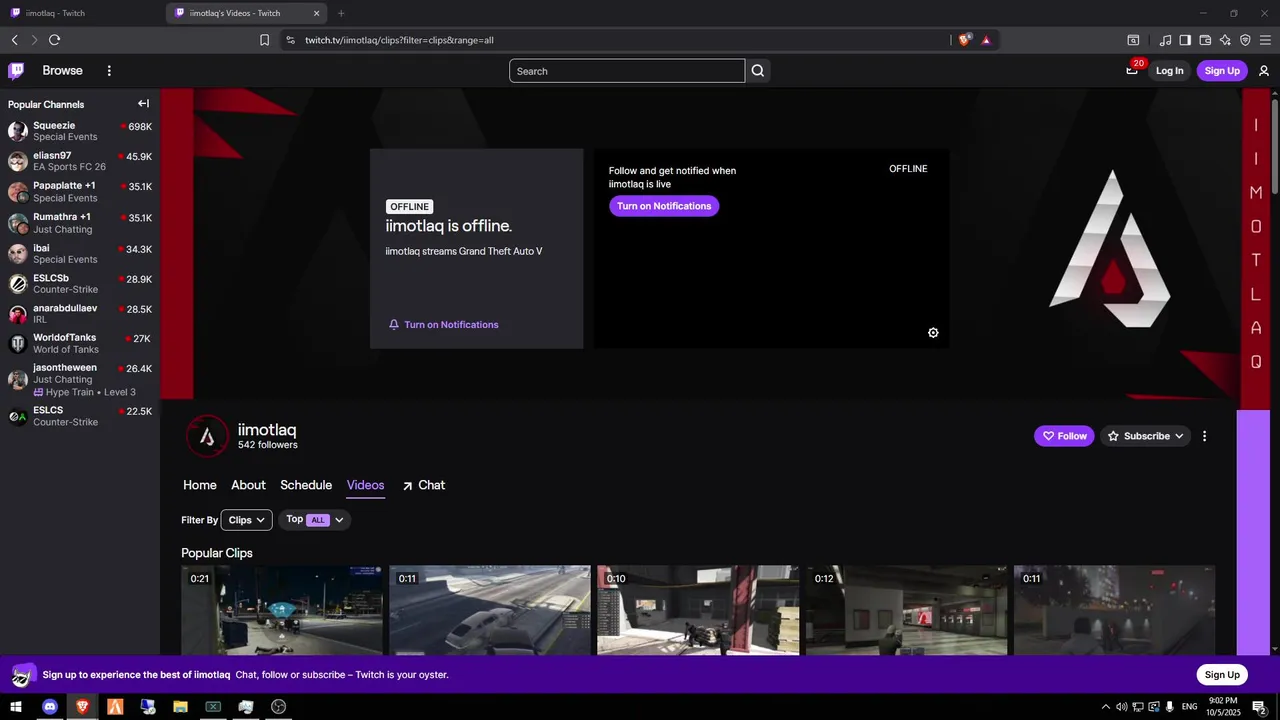The height and width of the screenshot is (720, 1280).
Task: Click the search magnifier button
Action: [x=758, y=71]
